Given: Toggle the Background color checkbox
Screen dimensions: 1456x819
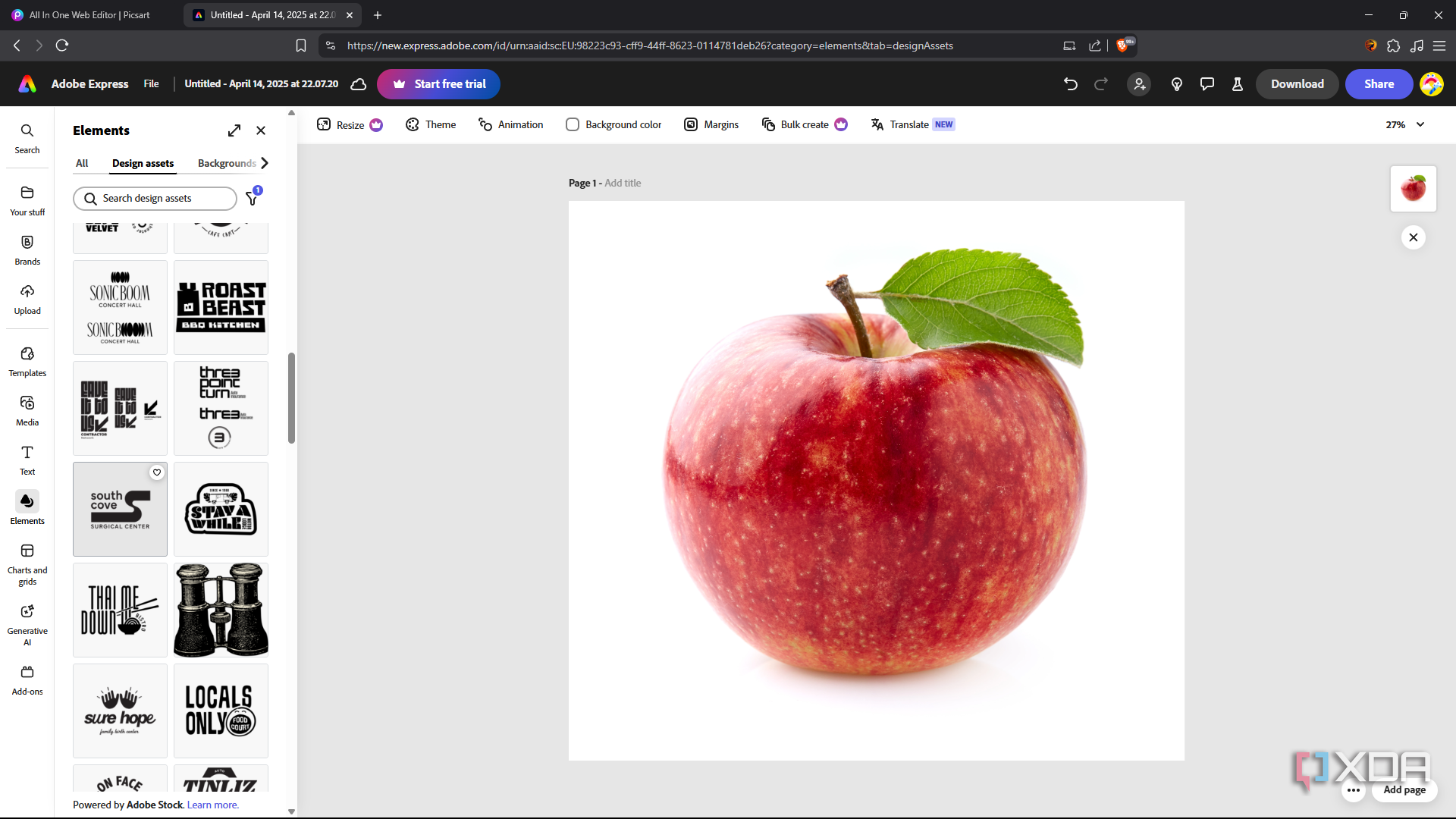Looking at the screenshot, I should tap(573, 124).
